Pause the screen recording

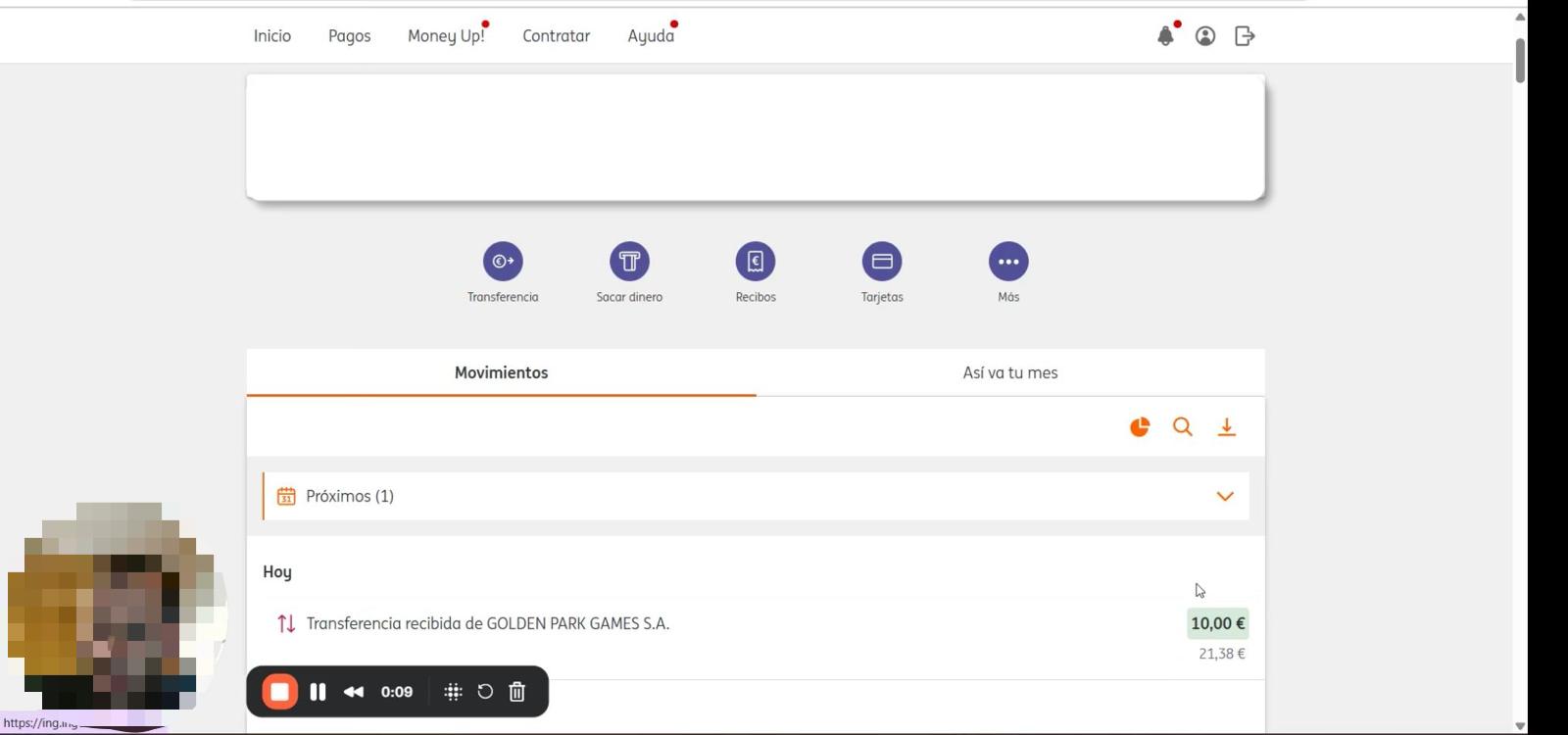coord(318,692)
